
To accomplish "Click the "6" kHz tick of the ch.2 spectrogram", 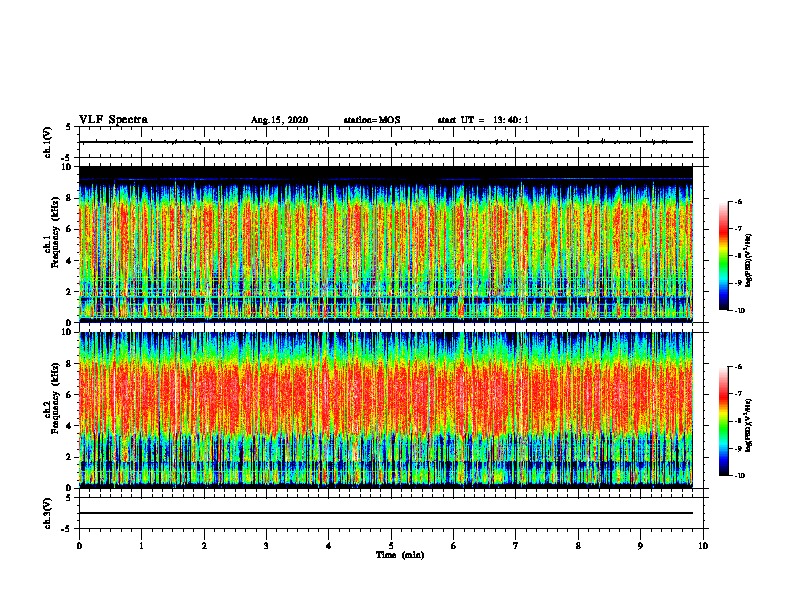I will (x=70, y=395).
